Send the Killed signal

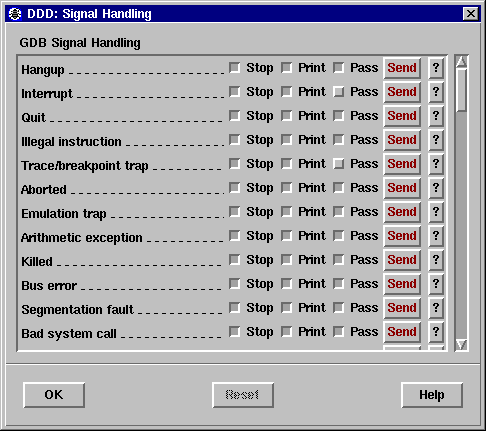click(402, 260)
